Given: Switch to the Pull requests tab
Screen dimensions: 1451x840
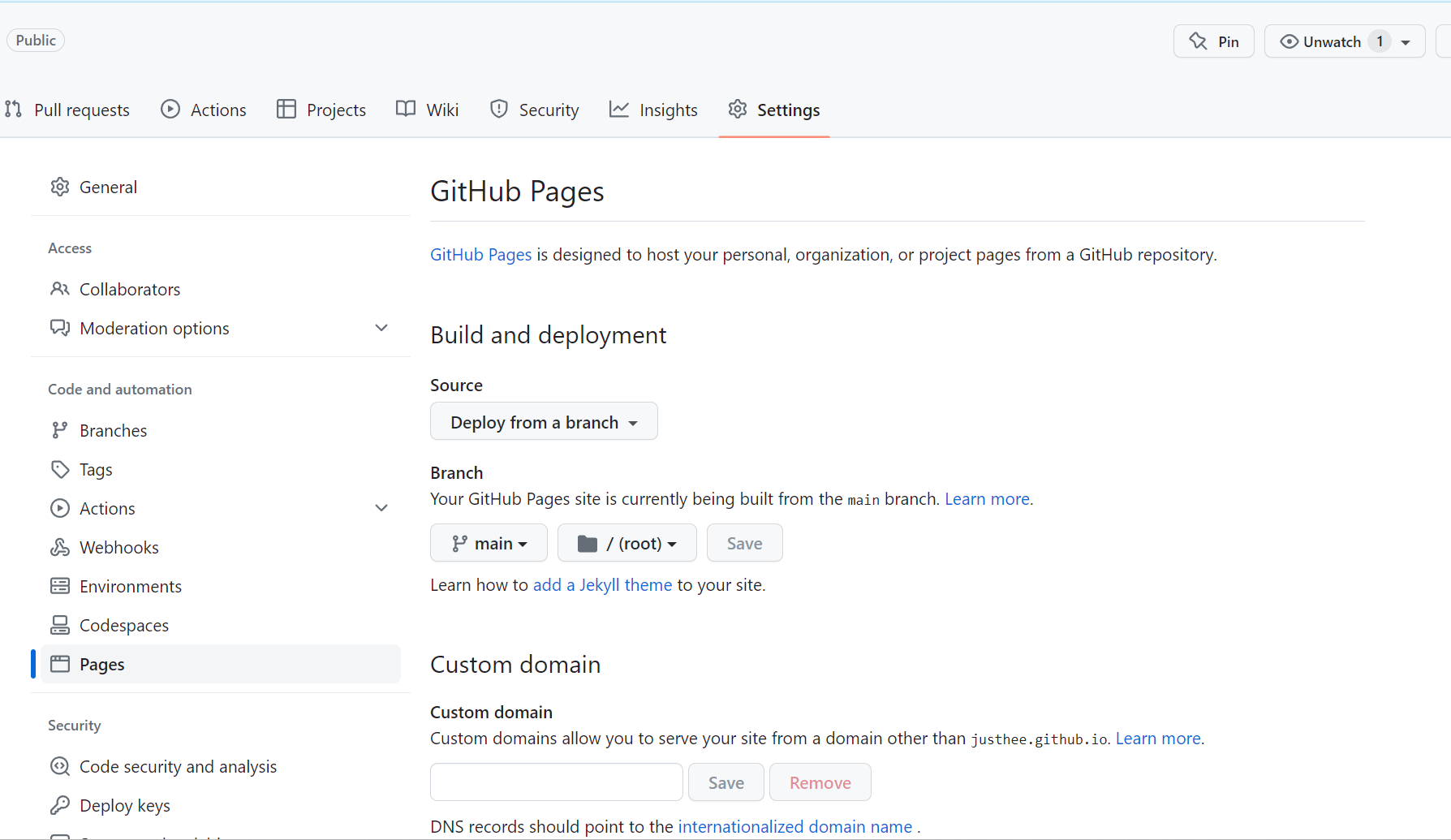Looking at the screenshot, I should pyautogui.click(x=67, y=110).
